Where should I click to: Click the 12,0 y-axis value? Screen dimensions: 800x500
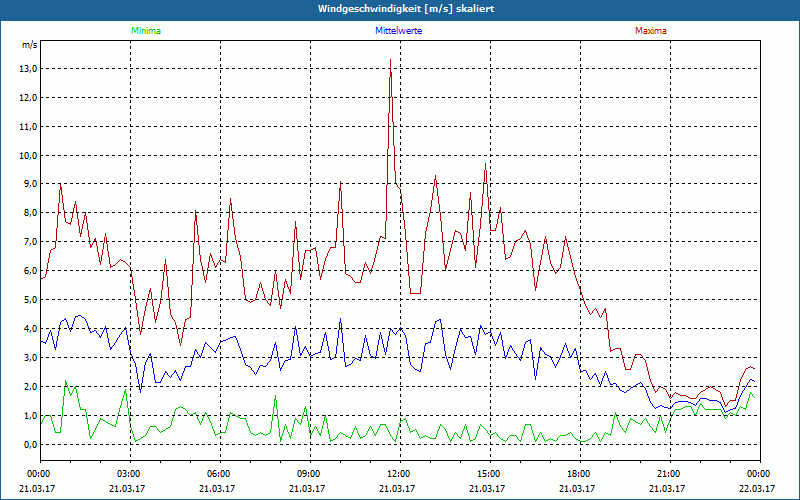pos(29,98)
